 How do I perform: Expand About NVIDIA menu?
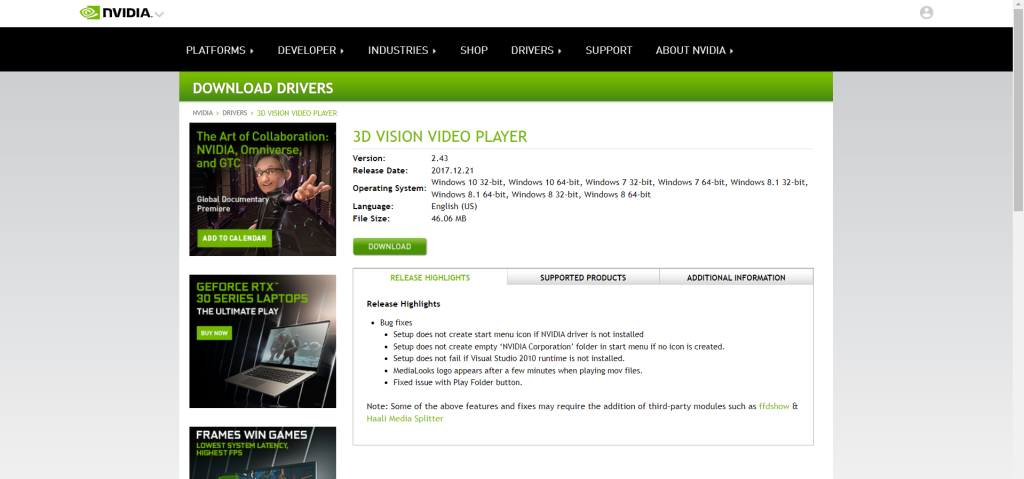[694, 50]
